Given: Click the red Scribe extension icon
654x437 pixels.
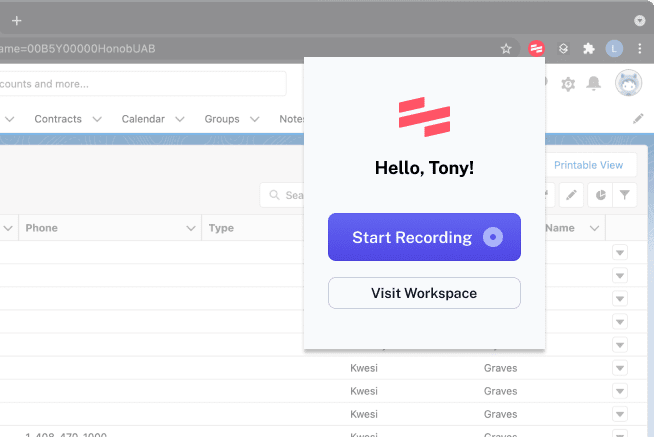Looking at the screenshot, I should 536,48.
